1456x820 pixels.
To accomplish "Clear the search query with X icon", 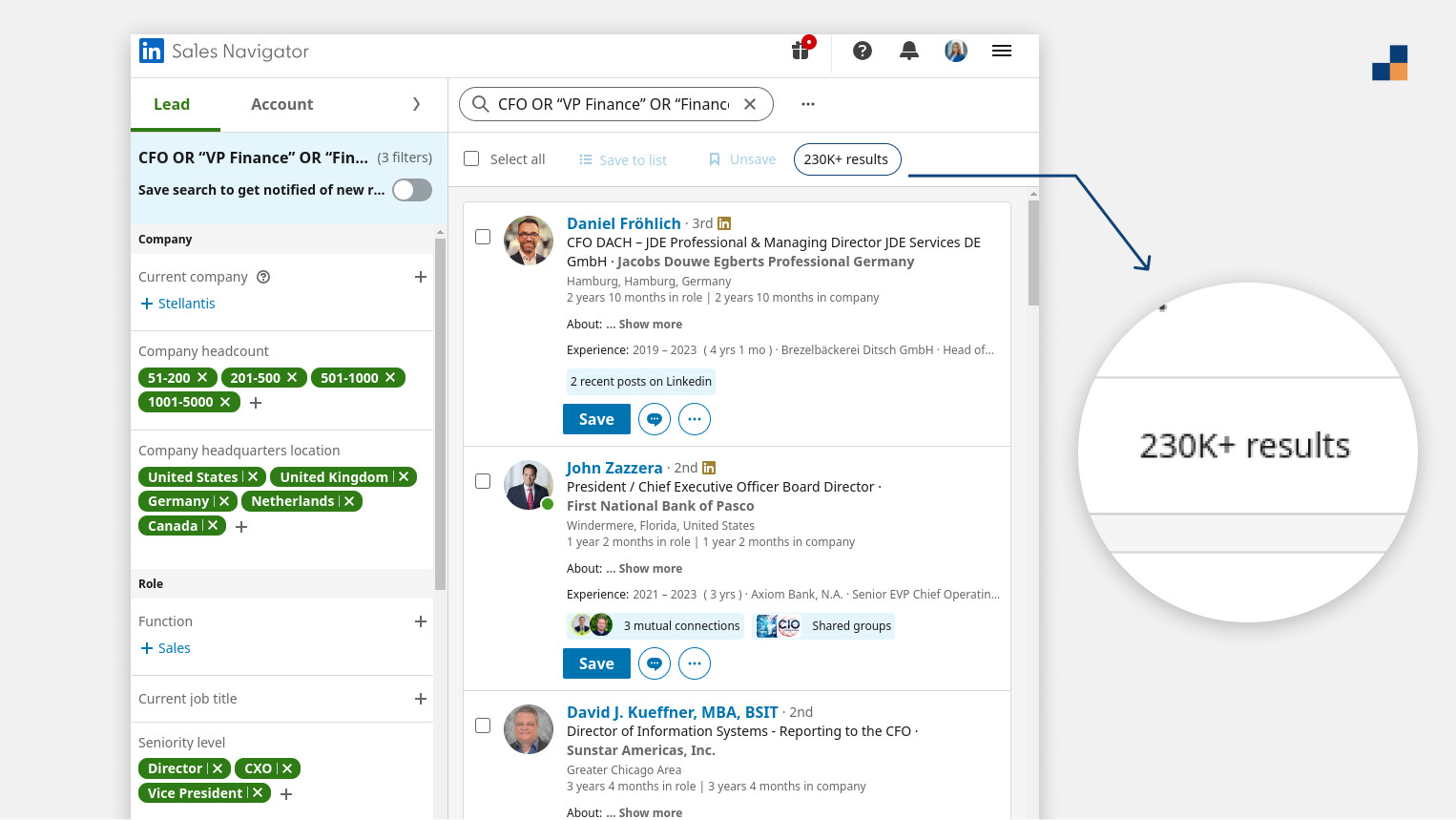I will click(x=750, y=105).
